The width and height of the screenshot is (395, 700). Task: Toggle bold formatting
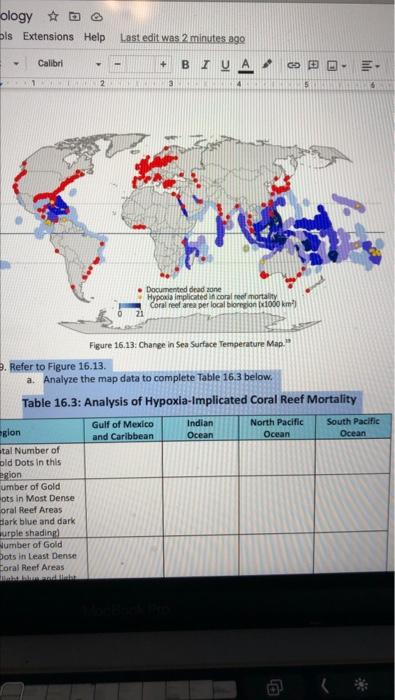click(x=186, y=65)
